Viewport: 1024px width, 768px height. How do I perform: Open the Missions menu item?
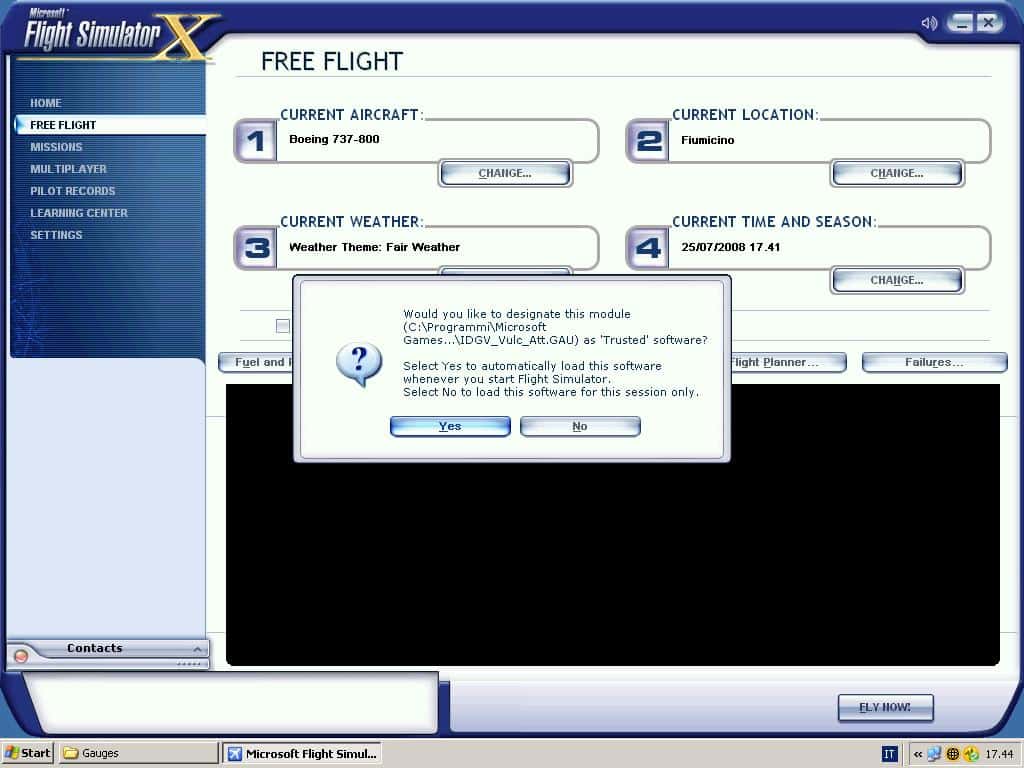click(x=56, y=147)
